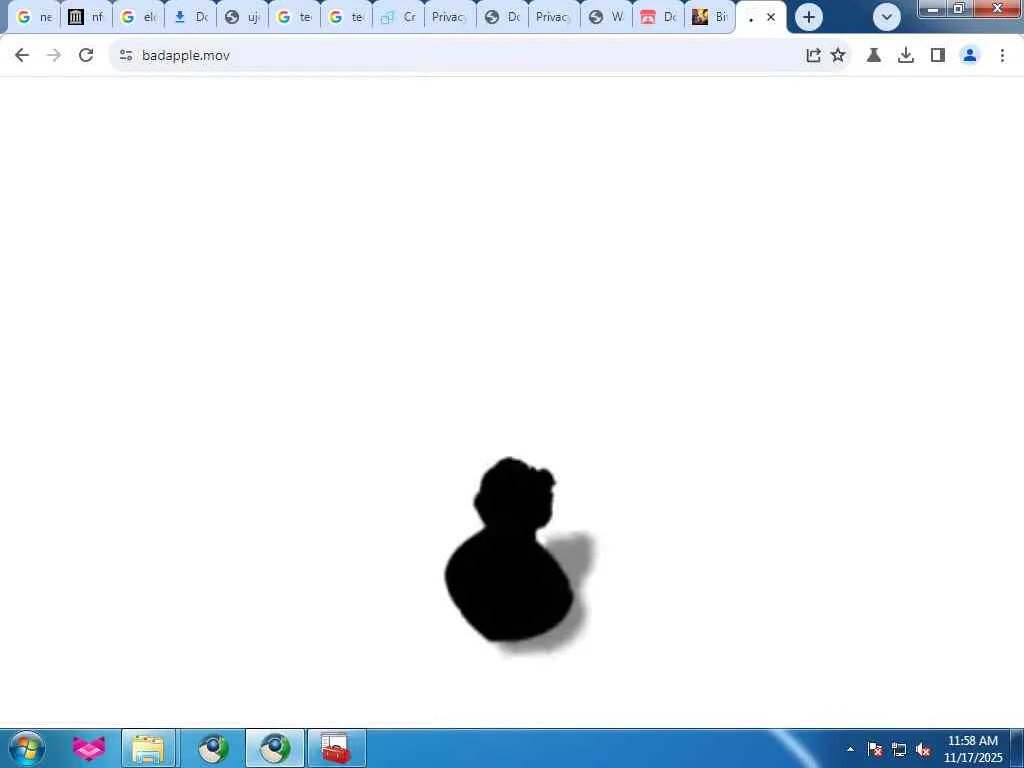Toggle the browser side panel

point(938,56)
